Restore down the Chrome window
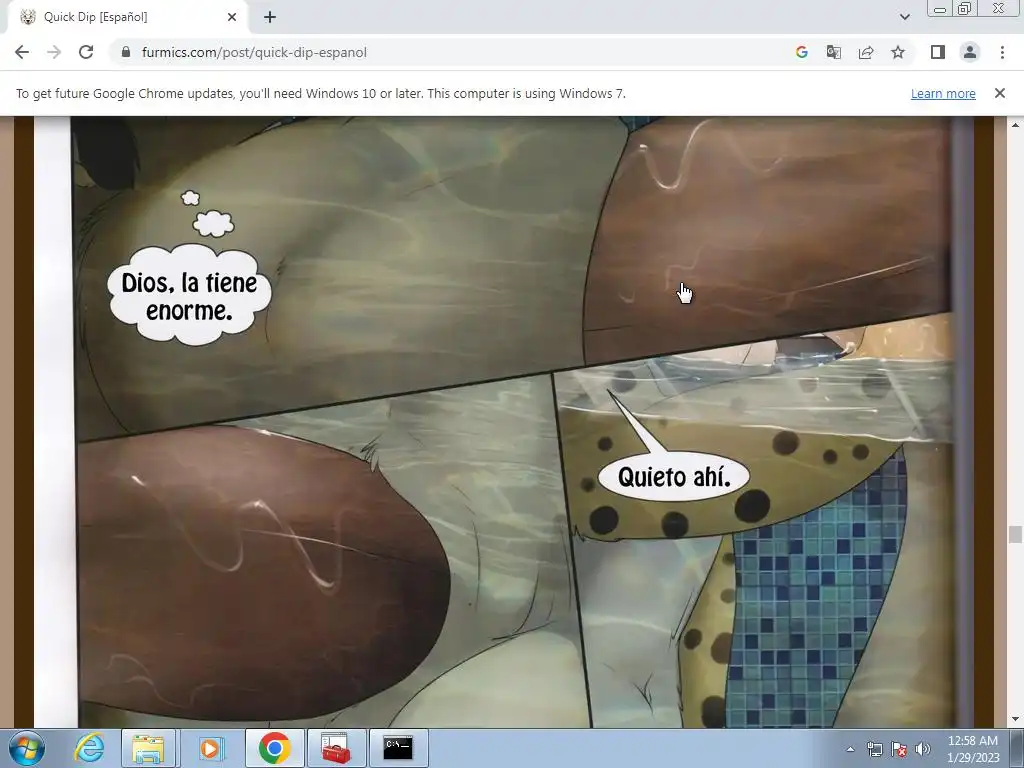 (965, 9)
